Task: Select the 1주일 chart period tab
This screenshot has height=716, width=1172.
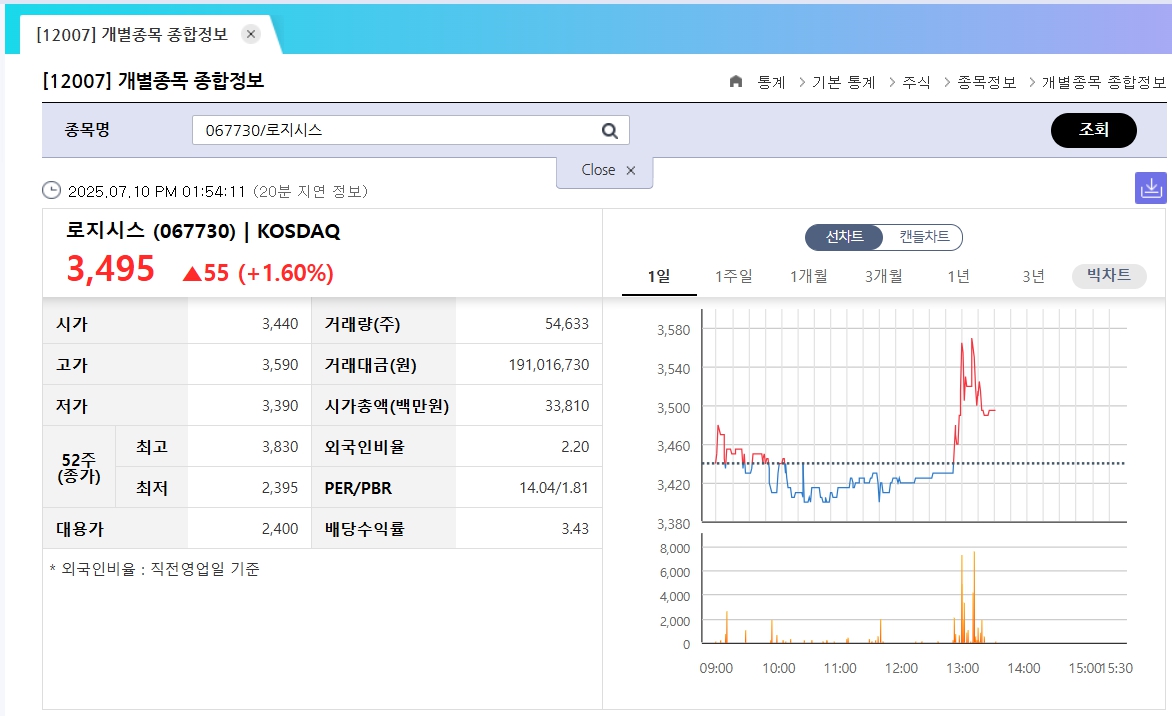Action: pyautogui.click(x=733, y=277)
